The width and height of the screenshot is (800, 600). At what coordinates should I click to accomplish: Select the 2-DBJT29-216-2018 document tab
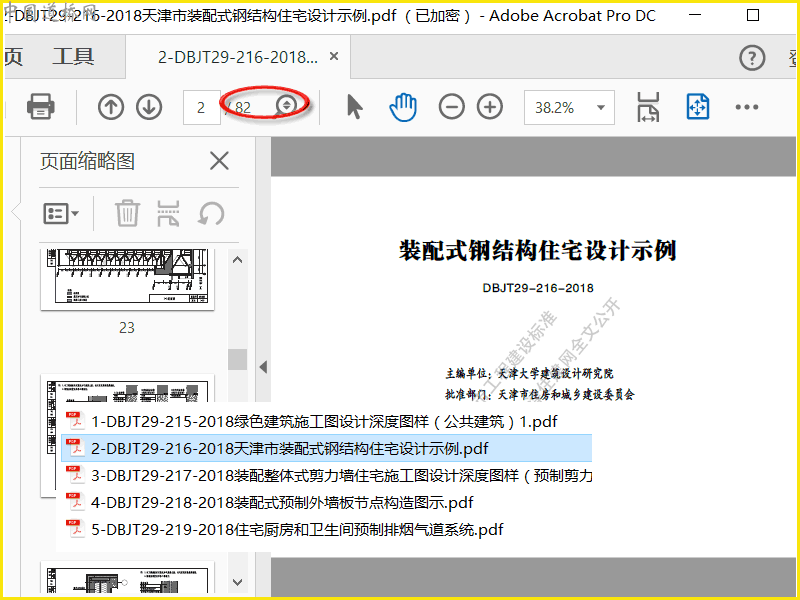pyautogui.click(x=238, y=57)
